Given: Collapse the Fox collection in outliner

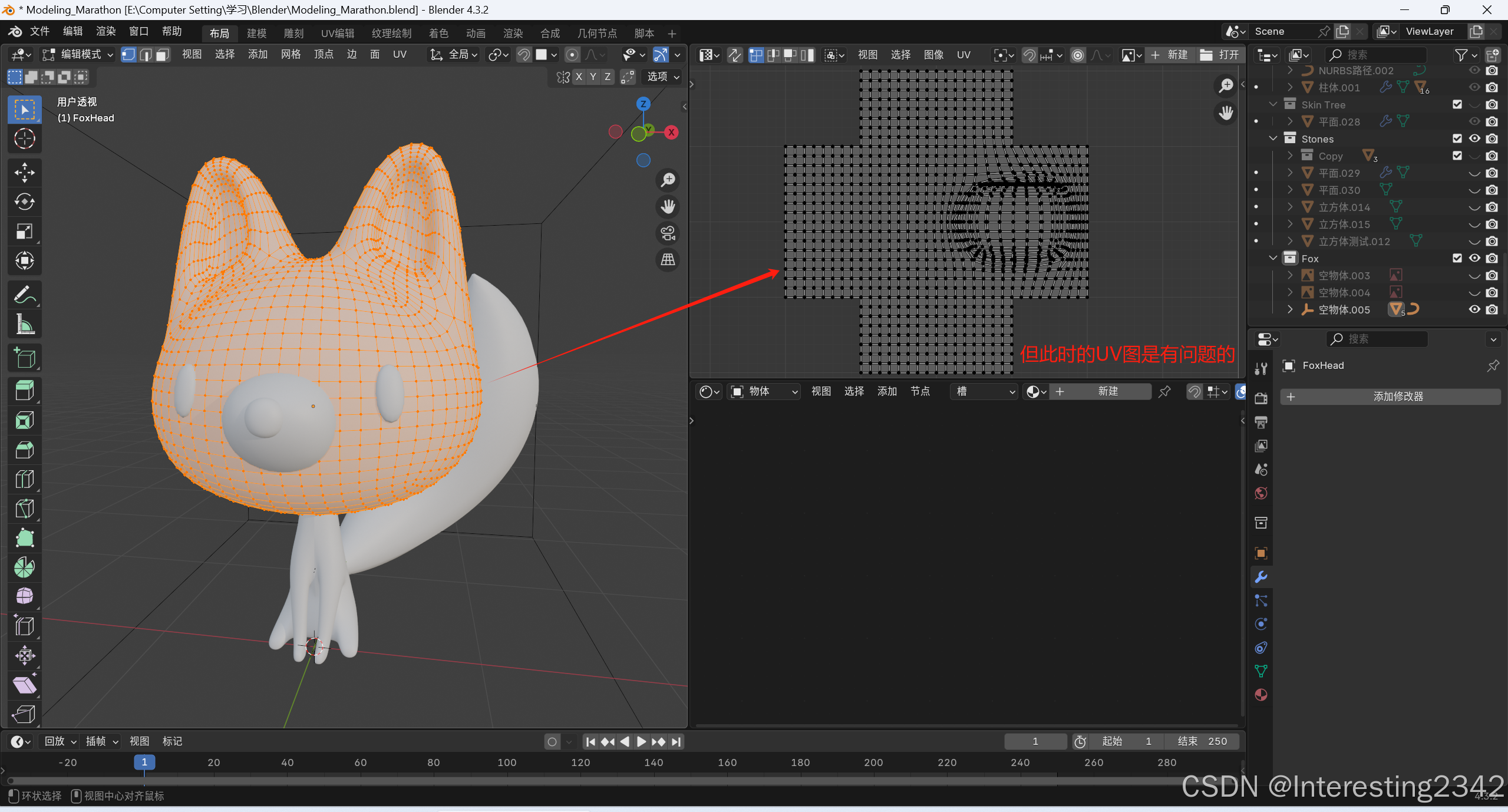Looking at the screenshot, I should point(1273,258).
